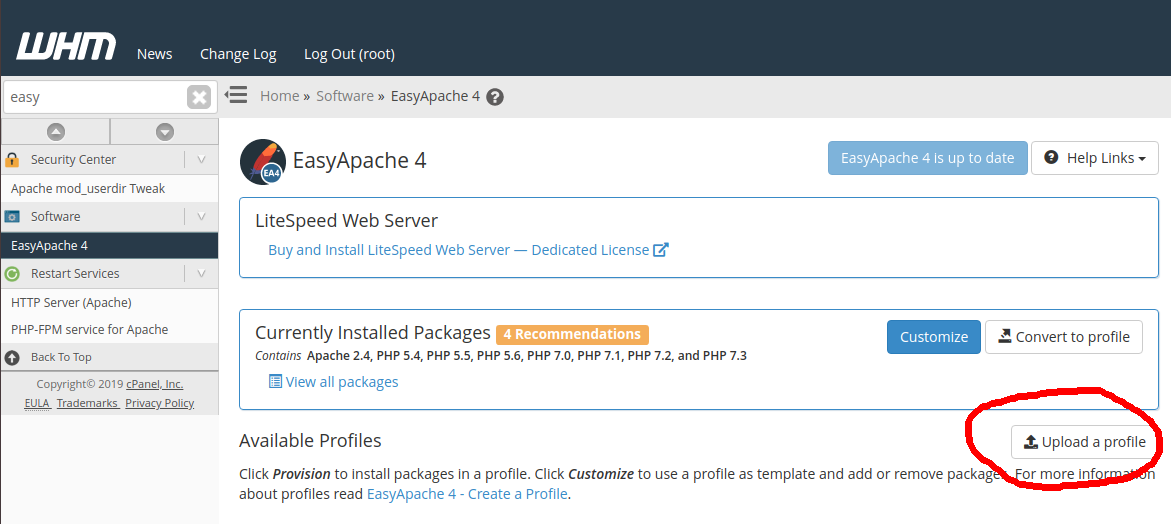The width and height of the screenshot is (1171, 524).
Task: Click the Restart Services green icon
Action: coord(12,274)
